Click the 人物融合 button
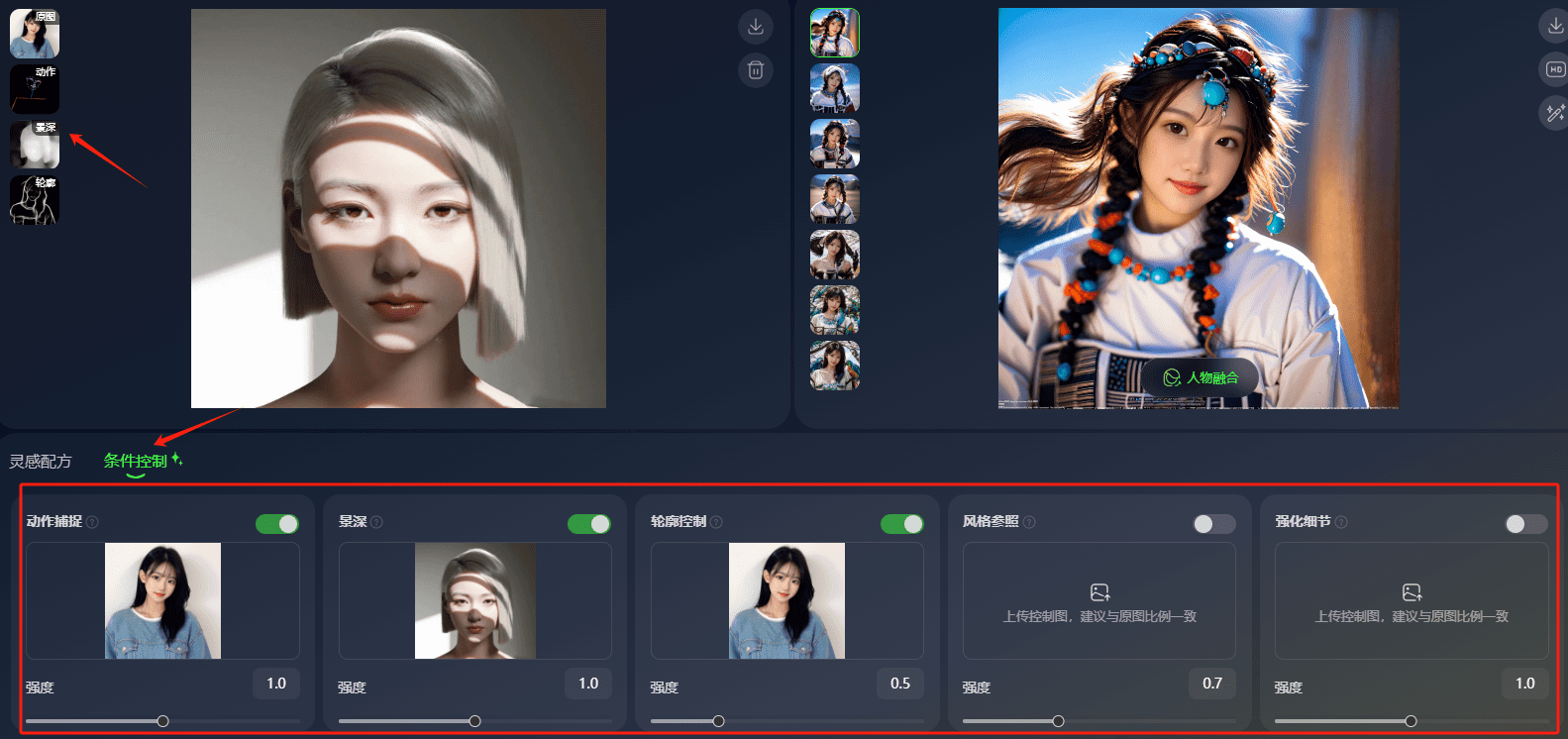The height and width of the screenshot is (739, 1568). (x=1201, y=377)
